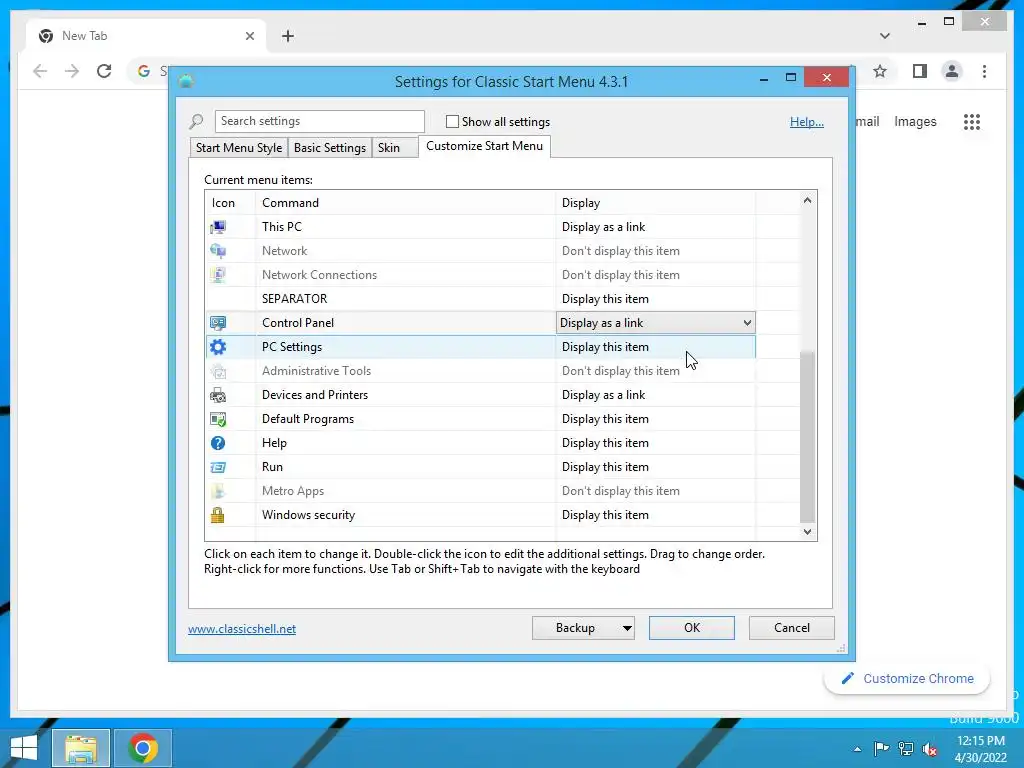The image size is (1024, 768).
Task: Click the list scroll up arrow
Action: [x=808, y=200]
